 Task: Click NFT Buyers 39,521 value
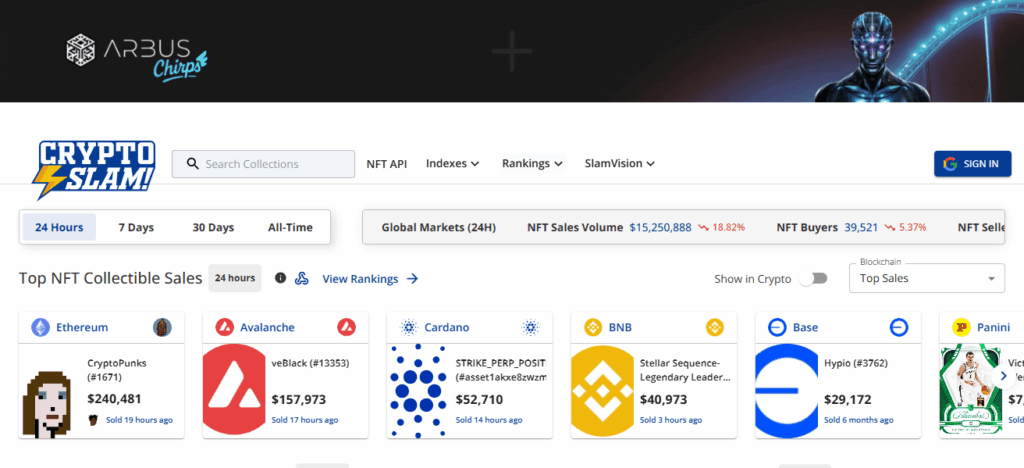coord(861,227)
